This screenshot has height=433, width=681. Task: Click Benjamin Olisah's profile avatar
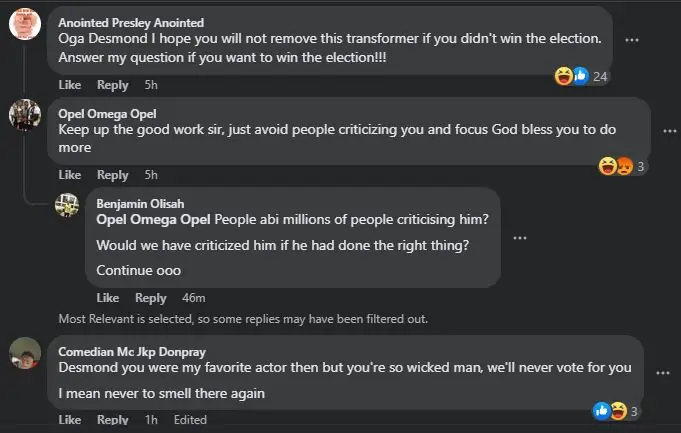pyautogui.click(x=67, y=204)
